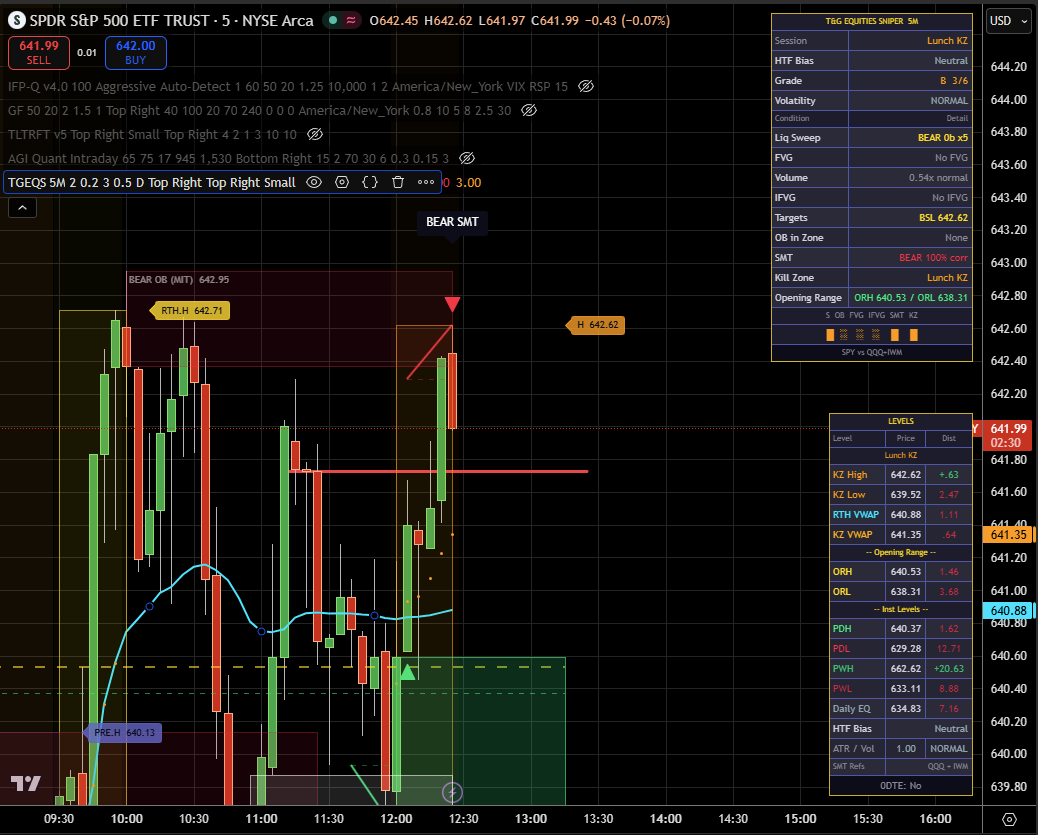Click the PWH 662.62 price cell
Viewport: 1038px width, 835px height.
tap(906, 669)
